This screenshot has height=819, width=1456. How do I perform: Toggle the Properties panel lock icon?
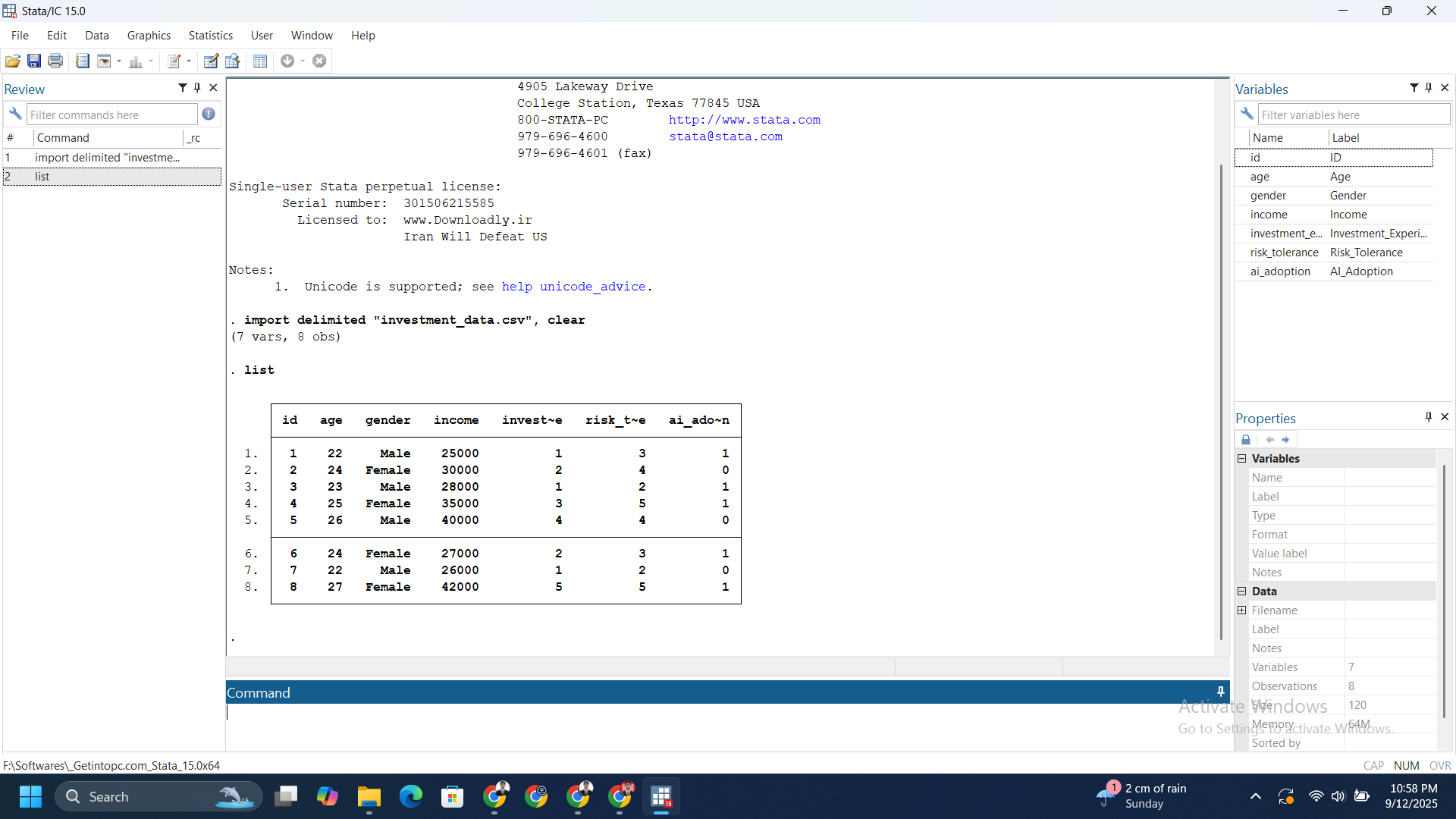tap(1246, 440)
